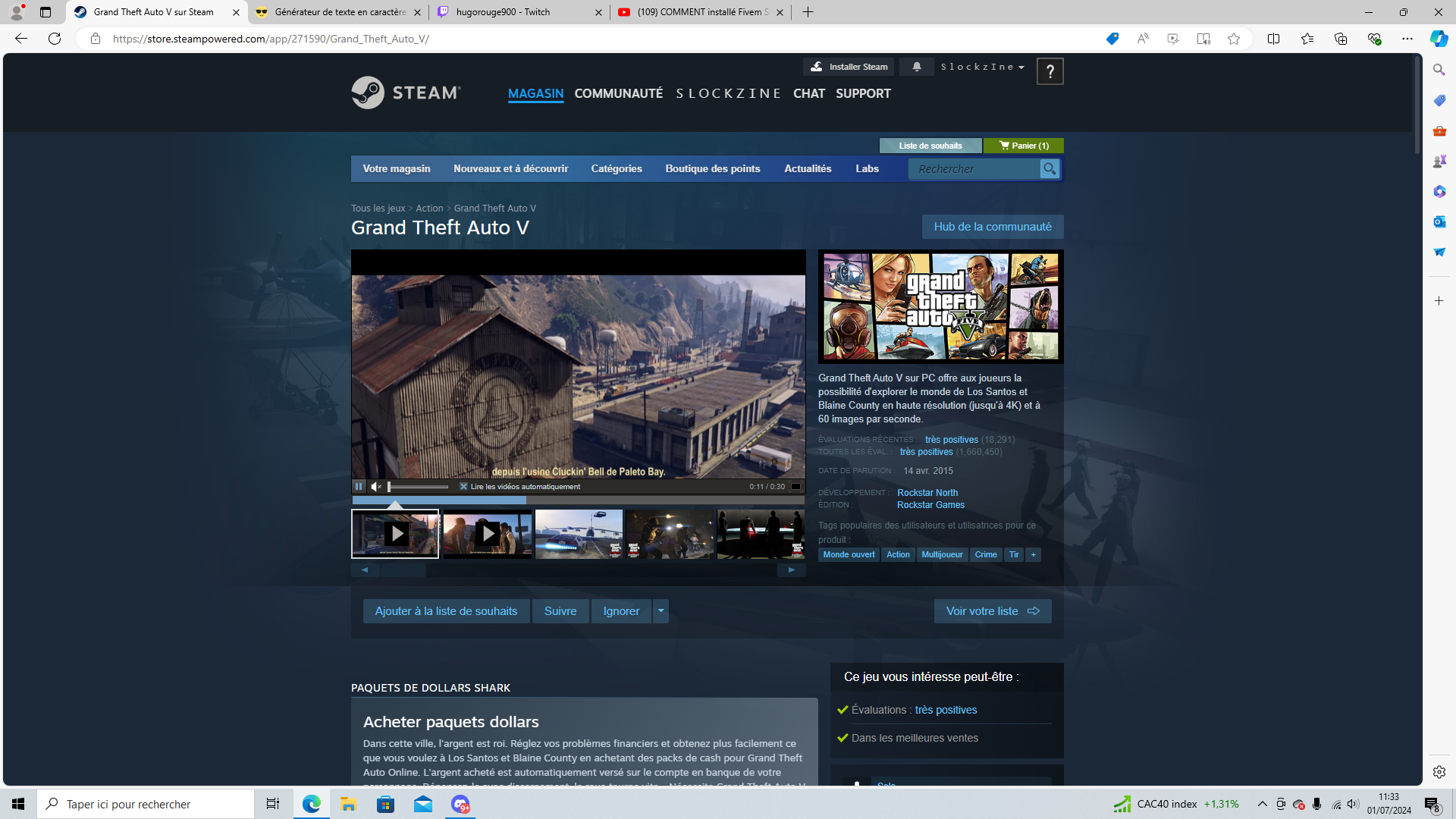
Task: Select the Crime tag
Action: [986, 555]
